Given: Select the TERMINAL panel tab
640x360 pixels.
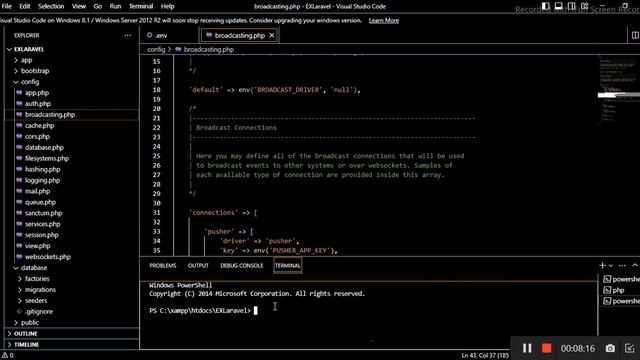Looking at the screenshot, I should click(287, 266).
